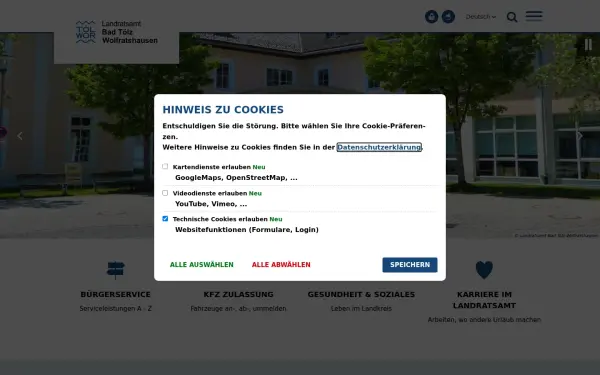
Task: Click the Alle abwählen button
Action: 281,265
